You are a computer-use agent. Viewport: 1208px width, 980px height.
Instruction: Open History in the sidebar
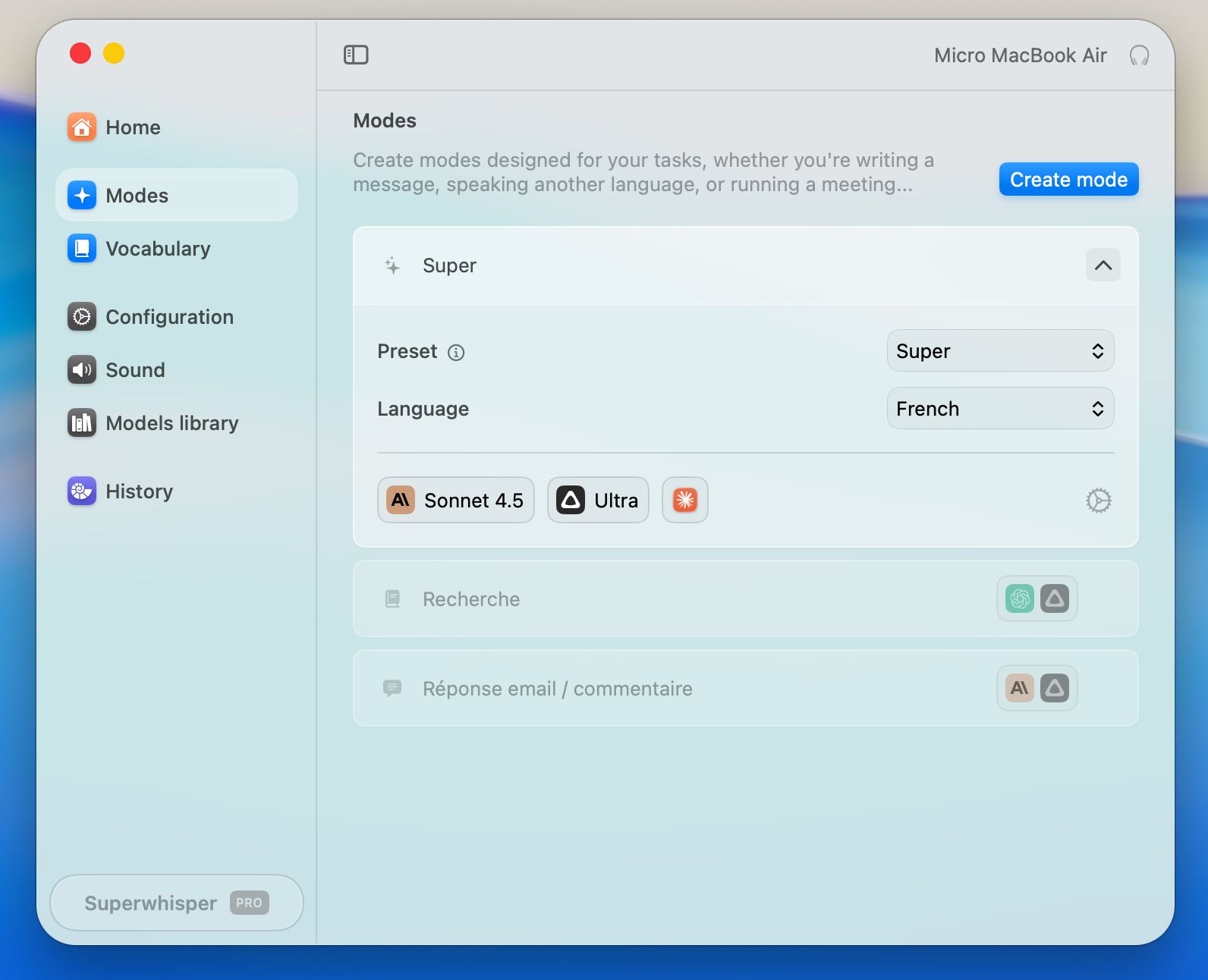point(139,492)
